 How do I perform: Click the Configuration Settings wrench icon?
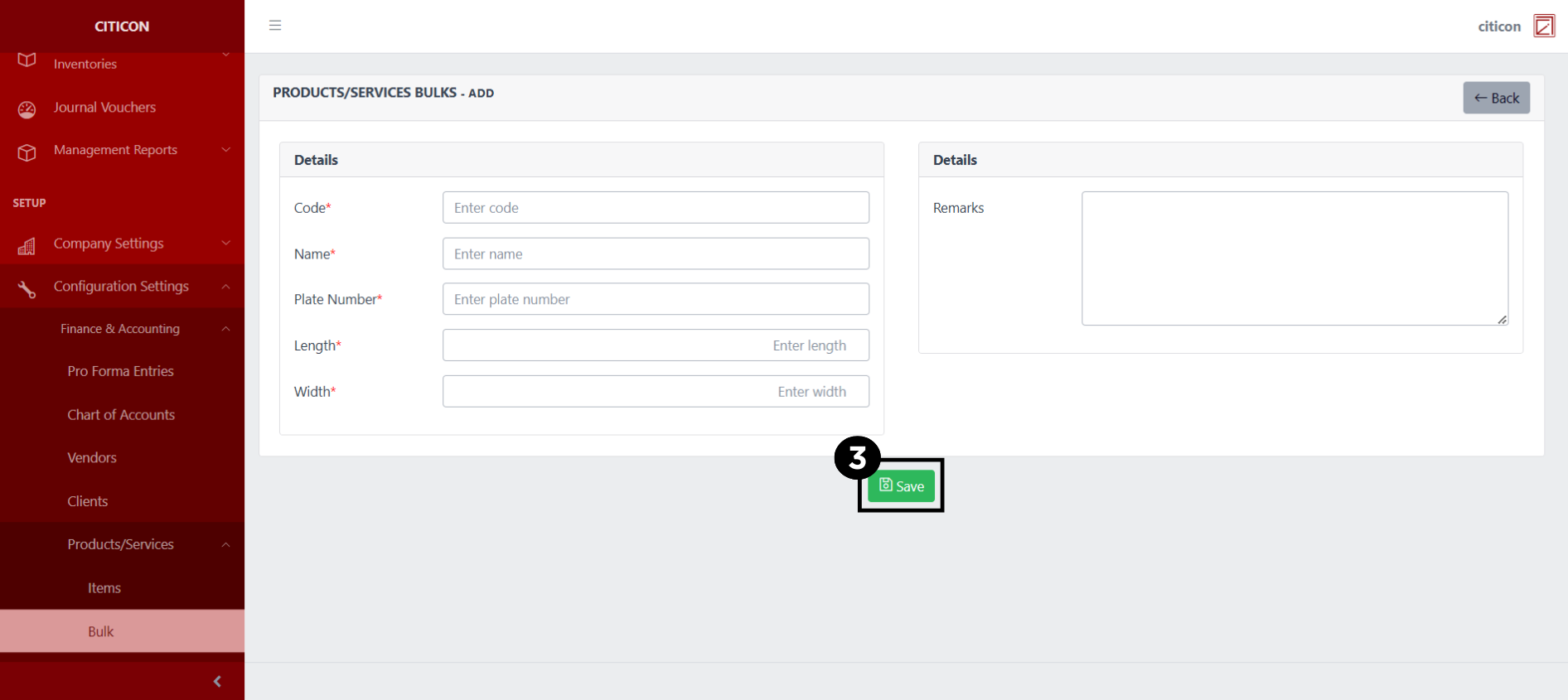tap(27, 289)
